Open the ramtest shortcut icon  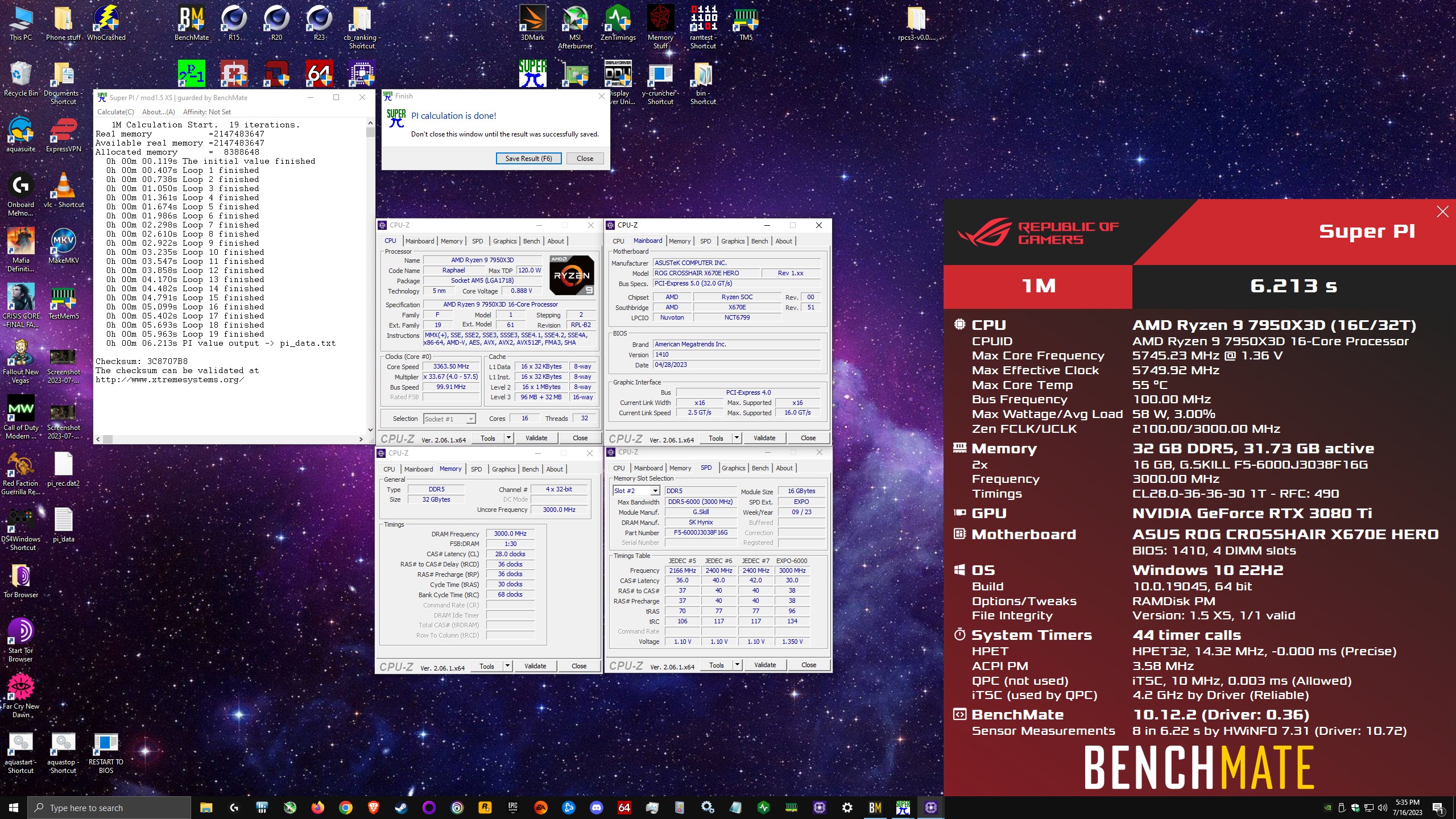pyautogui.click(x=703, y=27)
